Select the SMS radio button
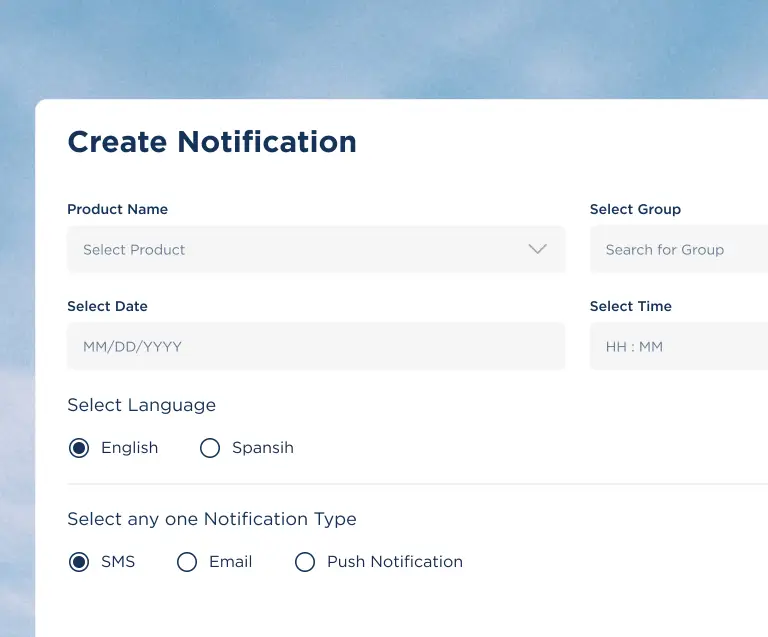Viewport: 768px width, 637px height. (x=79, y=562)
